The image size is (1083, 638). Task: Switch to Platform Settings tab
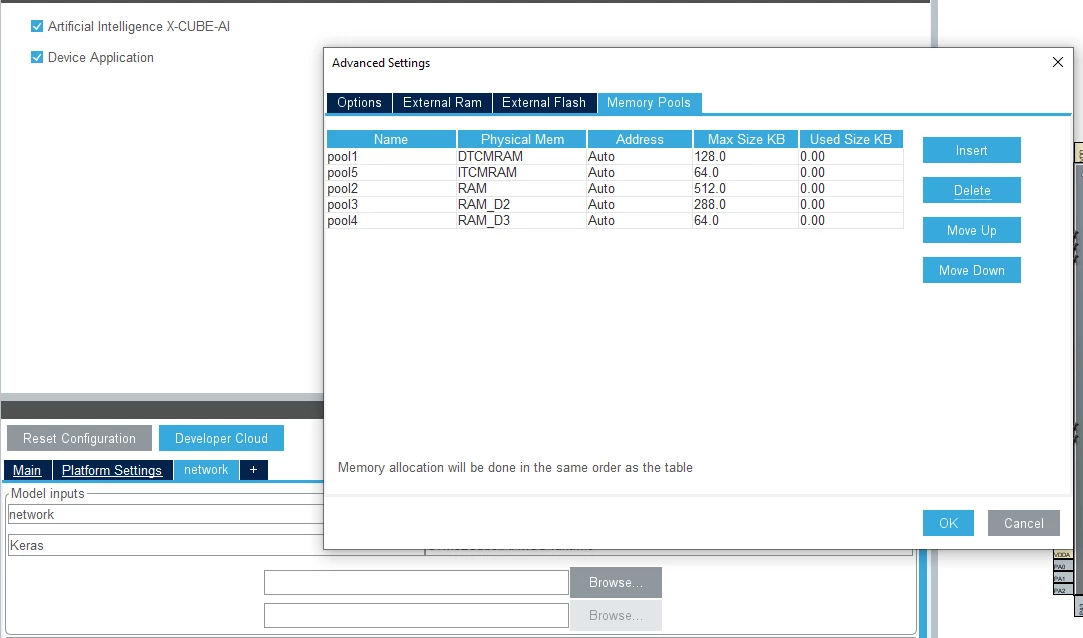click(x=112, y=470)
